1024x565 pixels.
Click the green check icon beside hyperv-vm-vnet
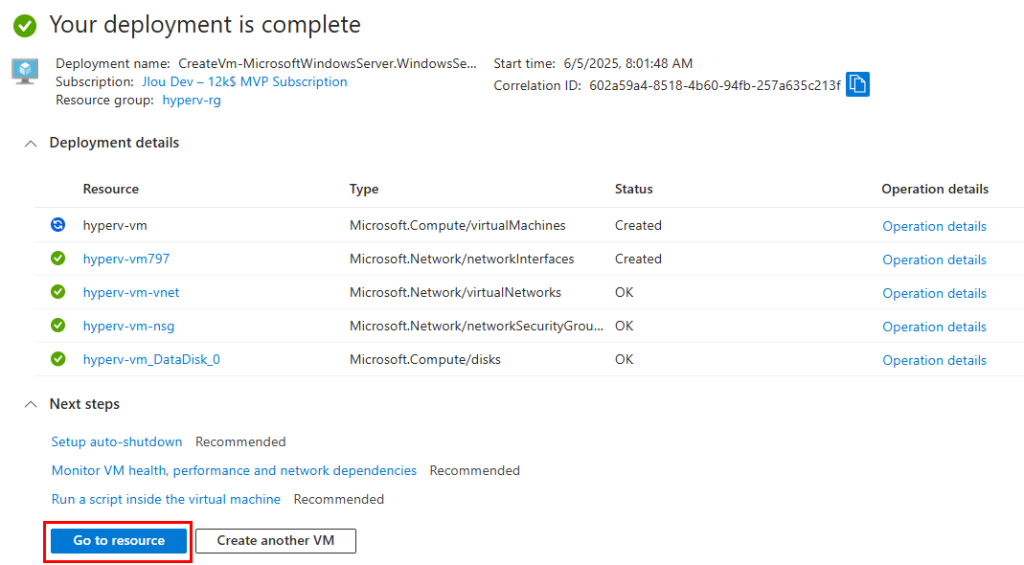pyautogui.click(x=58, y=291)
